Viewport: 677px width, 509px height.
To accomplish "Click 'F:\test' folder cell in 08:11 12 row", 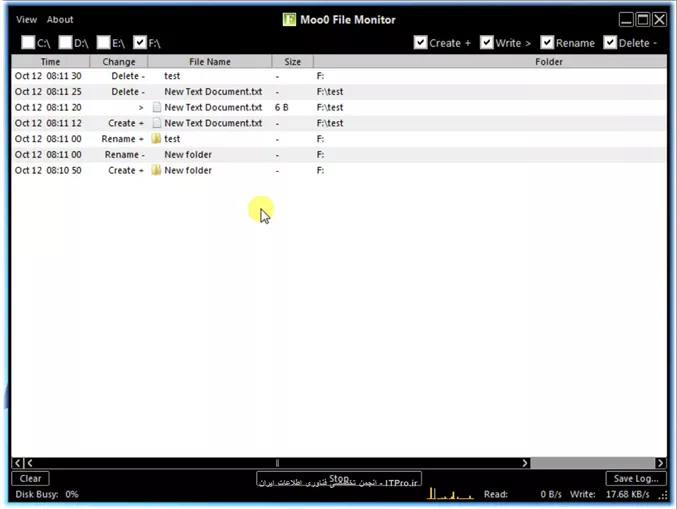I will (330, 123).
